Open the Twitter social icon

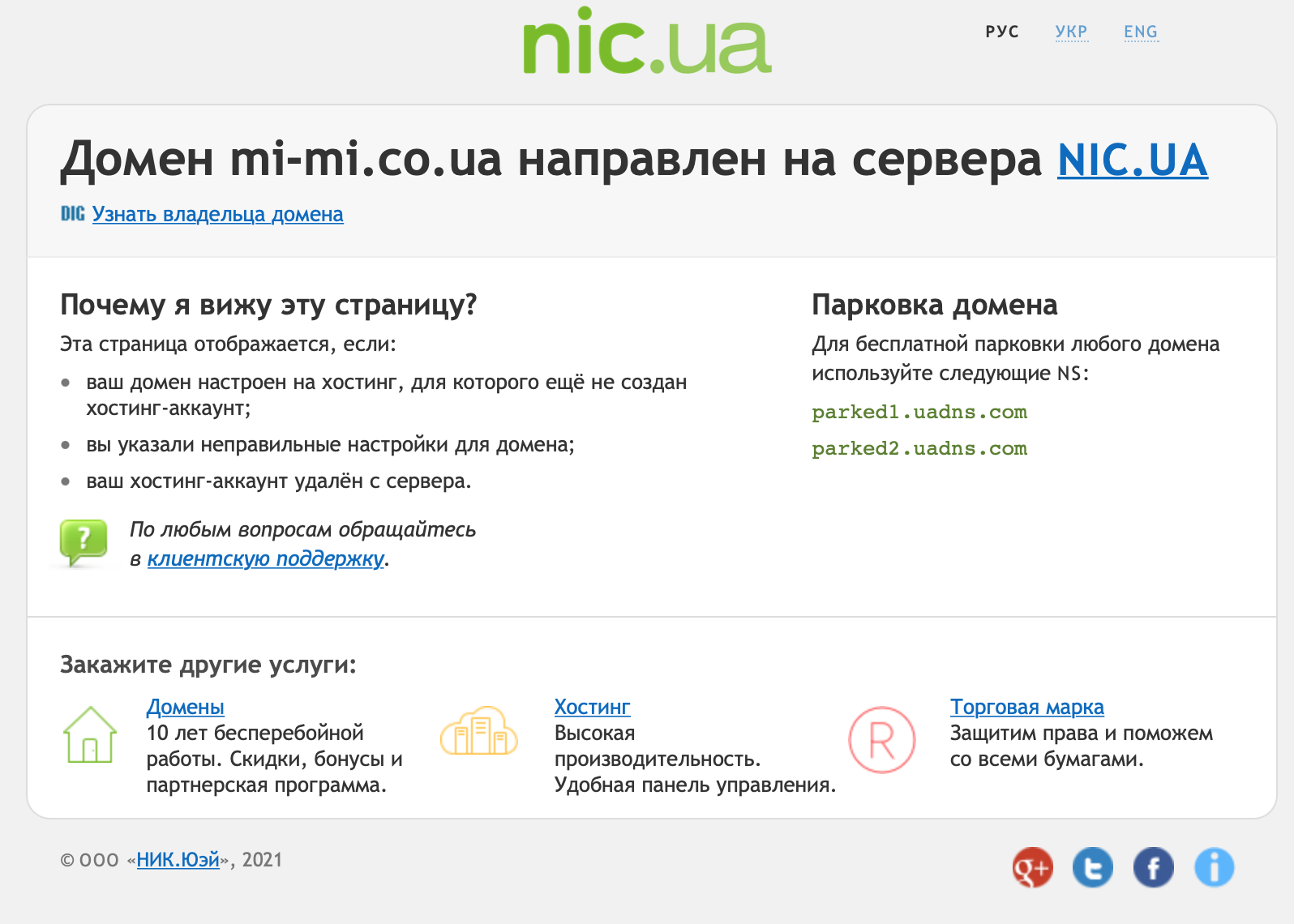pos(1093,868)
